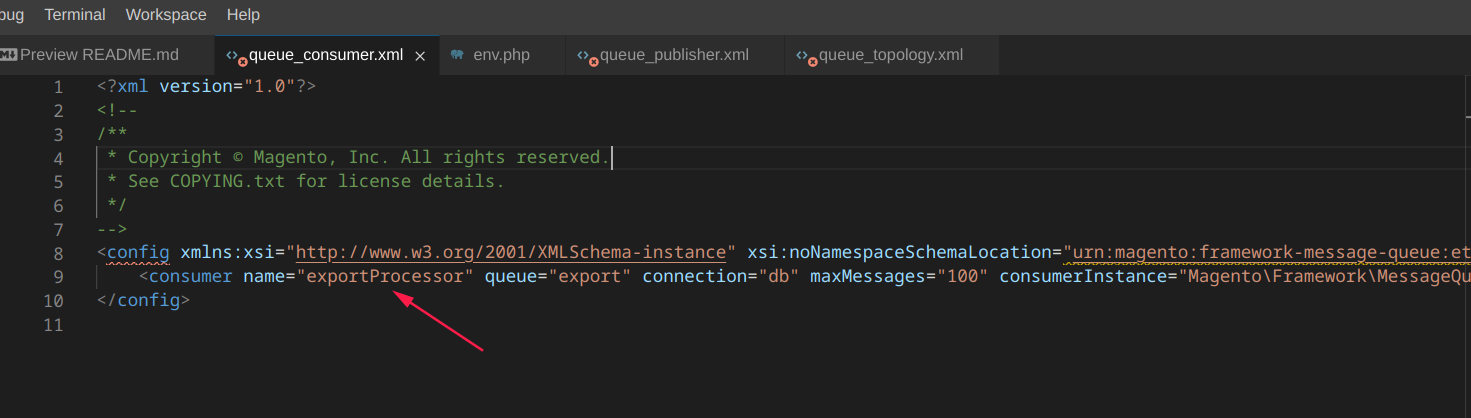Close the queue_consumer.xml tab
Image resolution: width=1471 pixels, height=418 pixels.
(420, 56)
